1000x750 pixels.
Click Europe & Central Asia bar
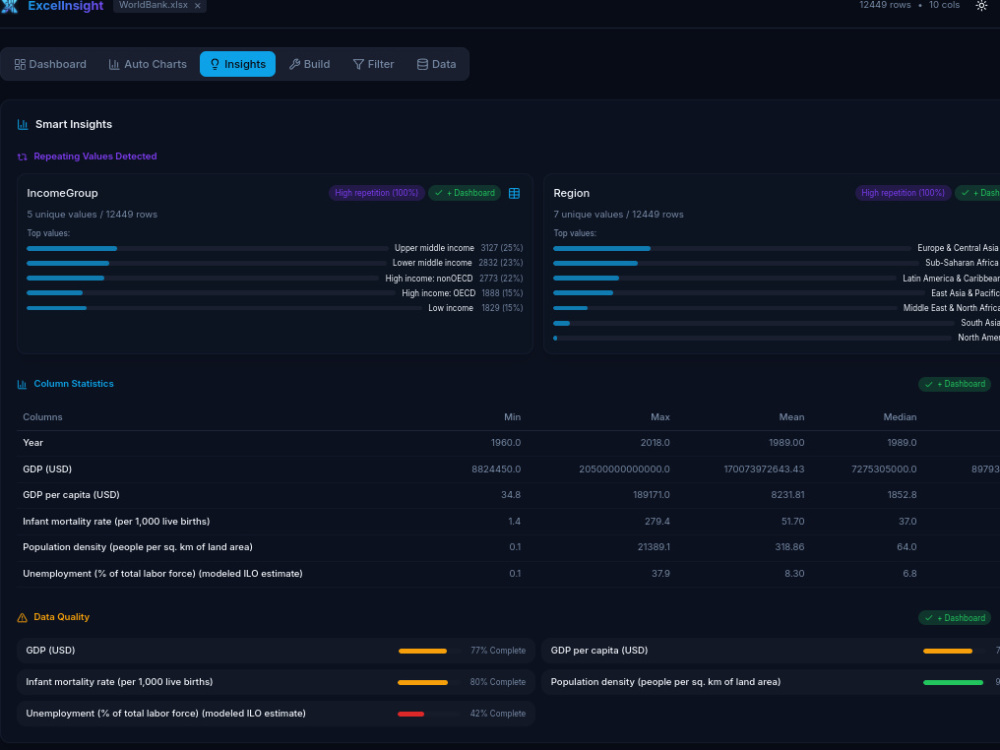coord(732,248)
